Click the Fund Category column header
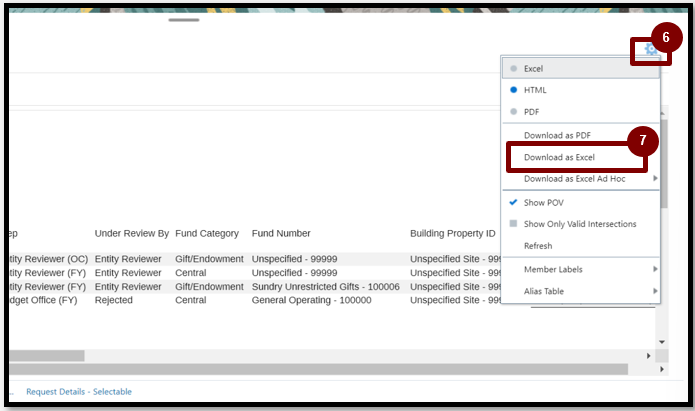The width and height of the screenshot is (695, 411). 207,233
